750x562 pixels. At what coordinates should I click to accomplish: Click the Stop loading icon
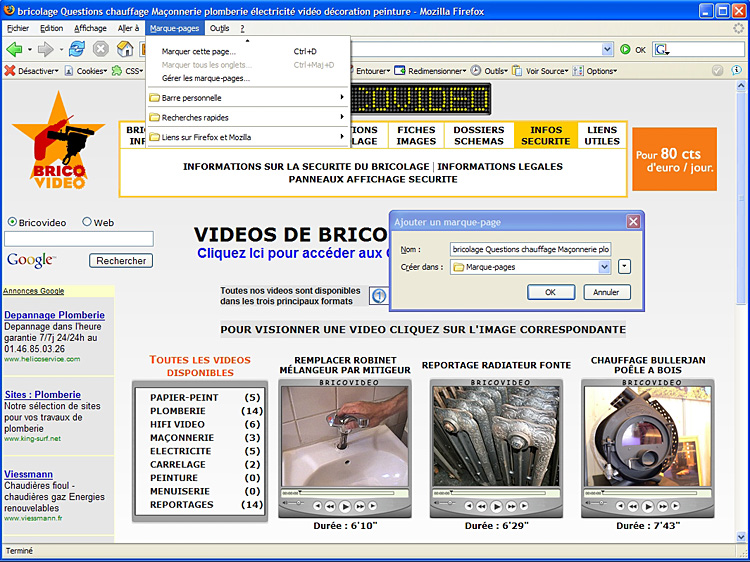[x=100, y=49]
